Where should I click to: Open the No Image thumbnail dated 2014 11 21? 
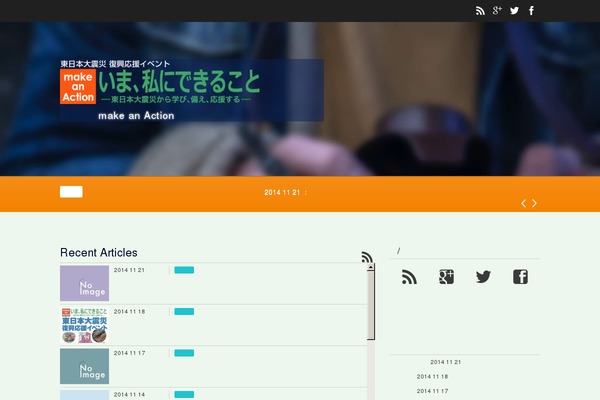[x=85, y=283]
